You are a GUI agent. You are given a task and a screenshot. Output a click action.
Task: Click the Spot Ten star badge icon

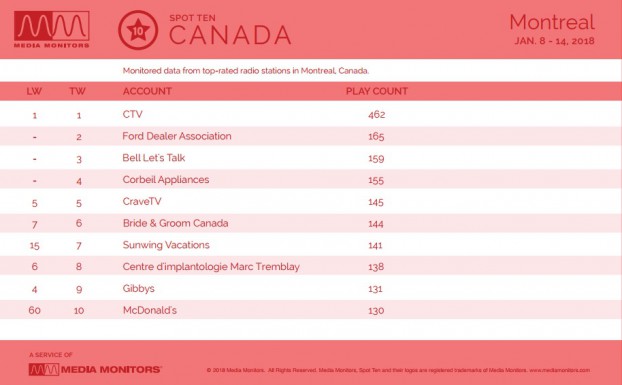pyautogui.click(x=138, y=30)
